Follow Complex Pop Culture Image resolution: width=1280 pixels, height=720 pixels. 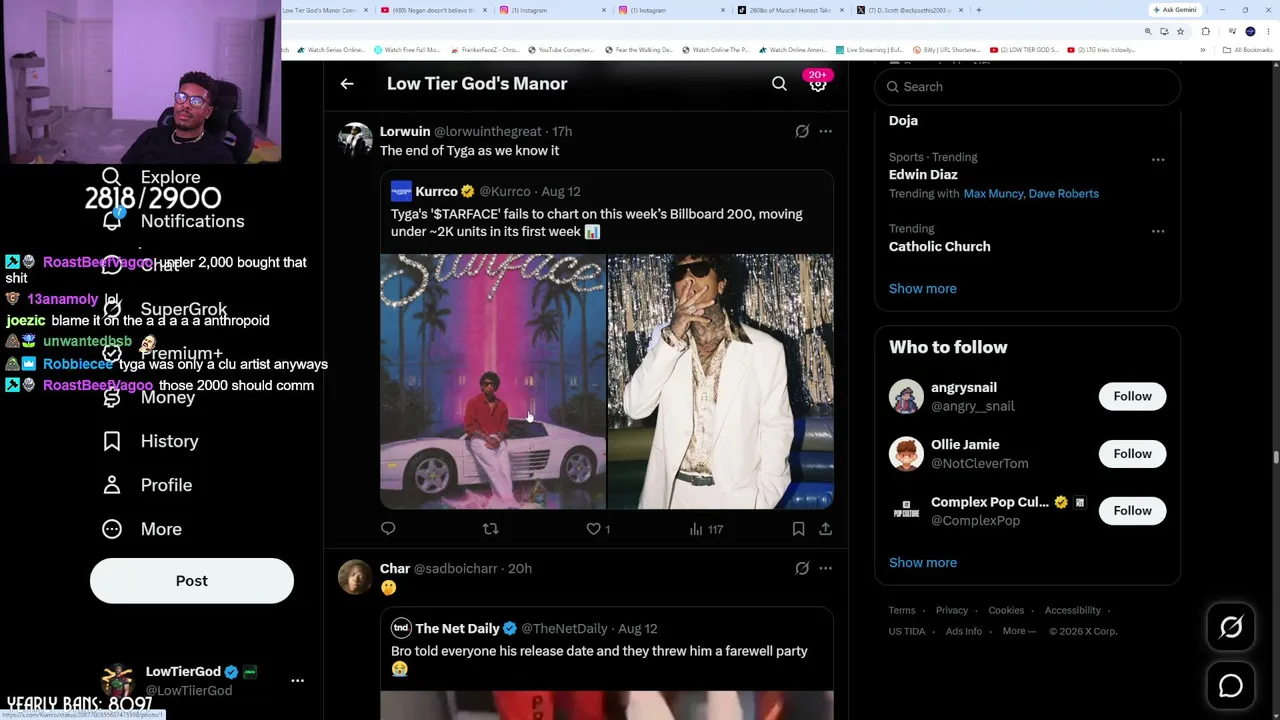pos(1132,511)
